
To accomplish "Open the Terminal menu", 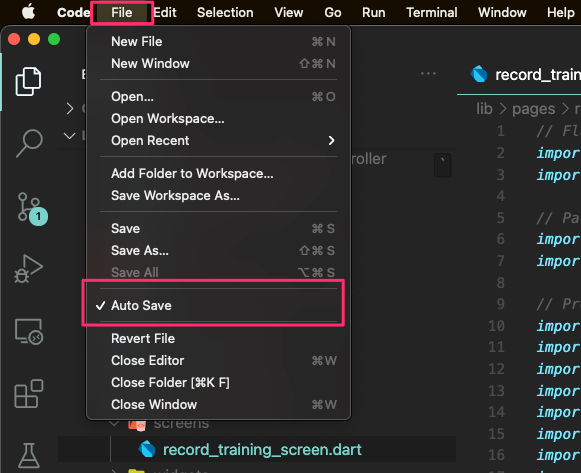I will (432, 13).
